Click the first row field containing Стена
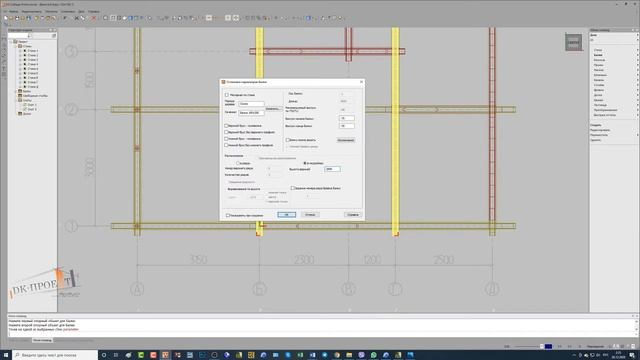The height and width of the screenshot is (360, 640). point(251,104)
